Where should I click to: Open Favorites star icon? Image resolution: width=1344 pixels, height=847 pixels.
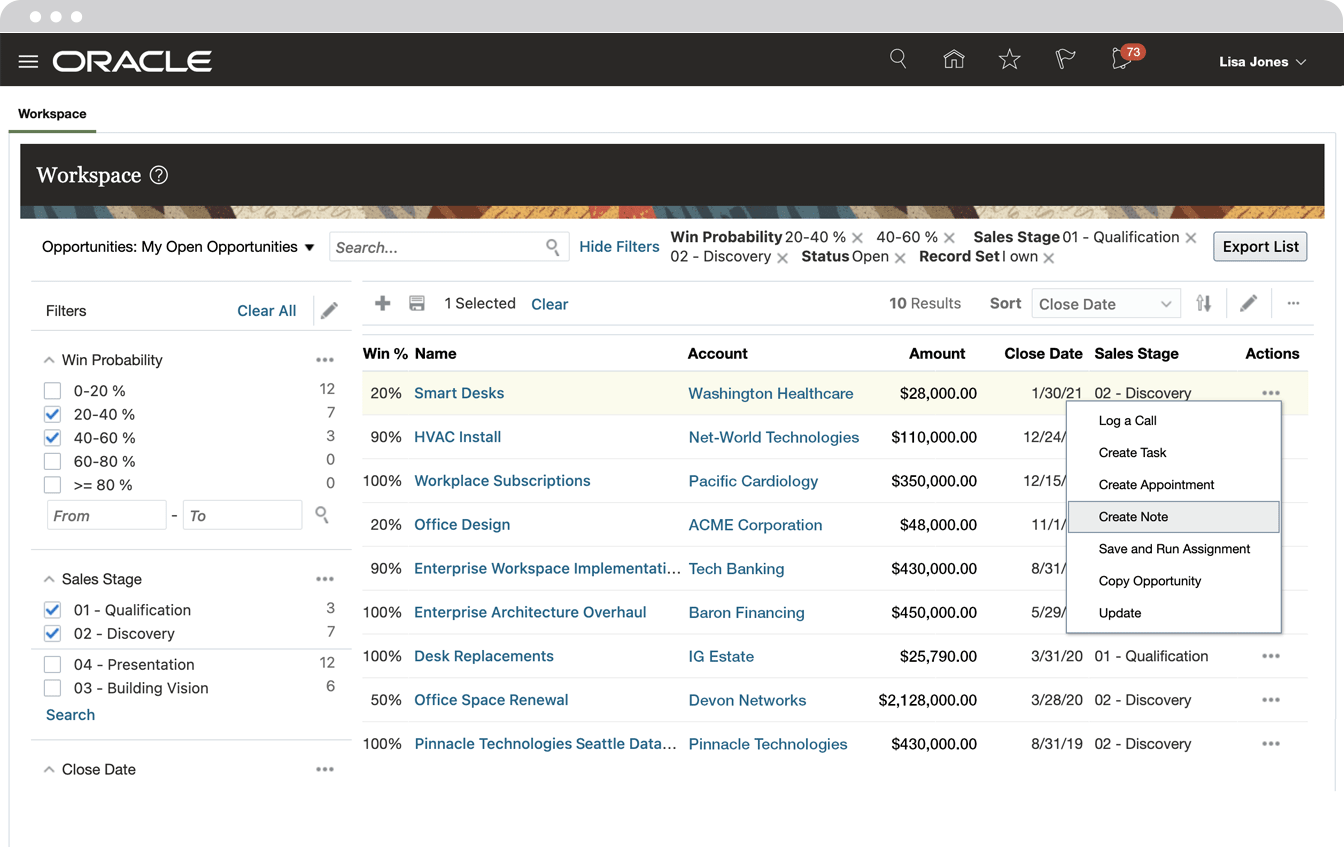[x=1010, y=60]
